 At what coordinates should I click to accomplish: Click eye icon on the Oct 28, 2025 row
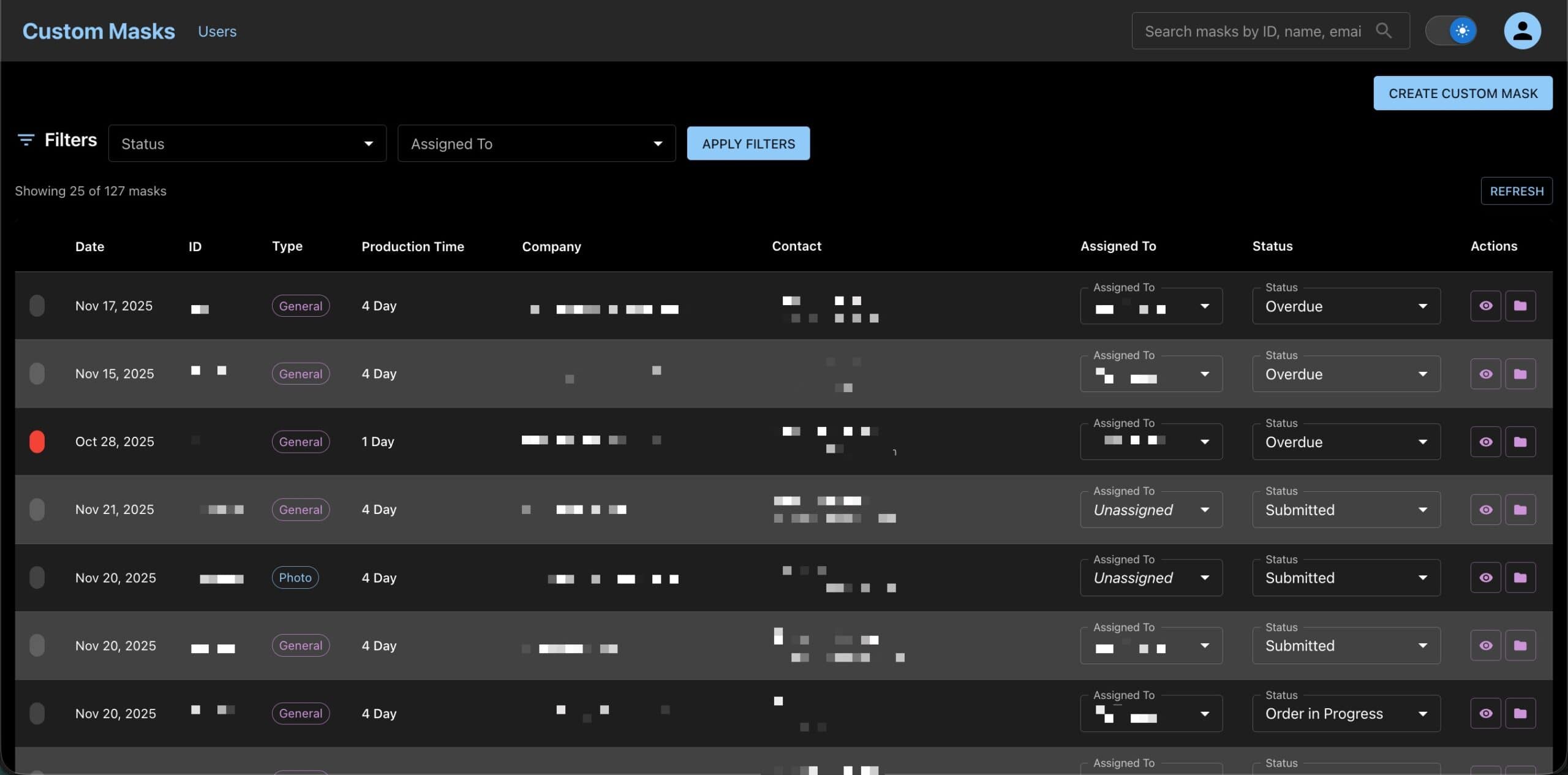[x=1485, y=442]
